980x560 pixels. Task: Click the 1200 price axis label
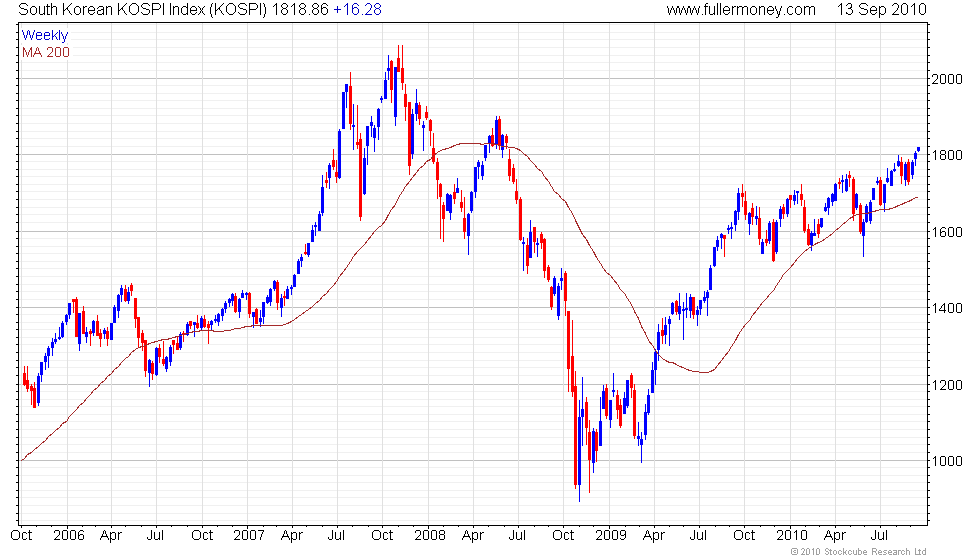(x=947, y=385)
